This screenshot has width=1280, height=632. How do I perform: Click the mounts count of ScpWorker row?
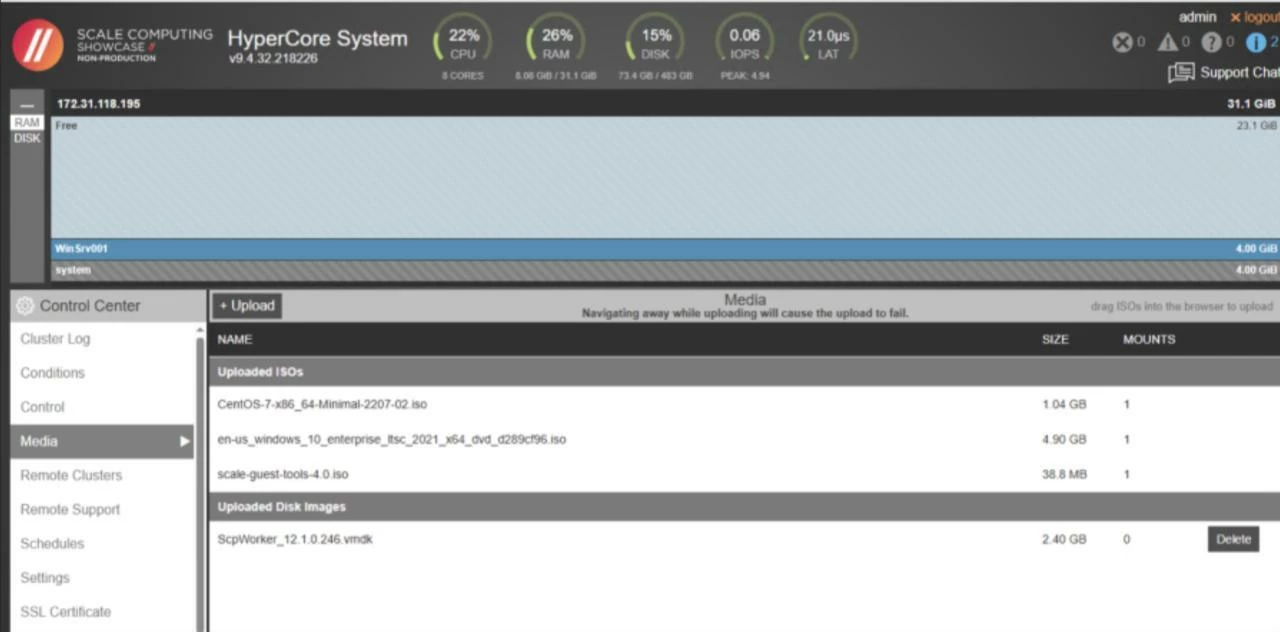pos(1126,539)
